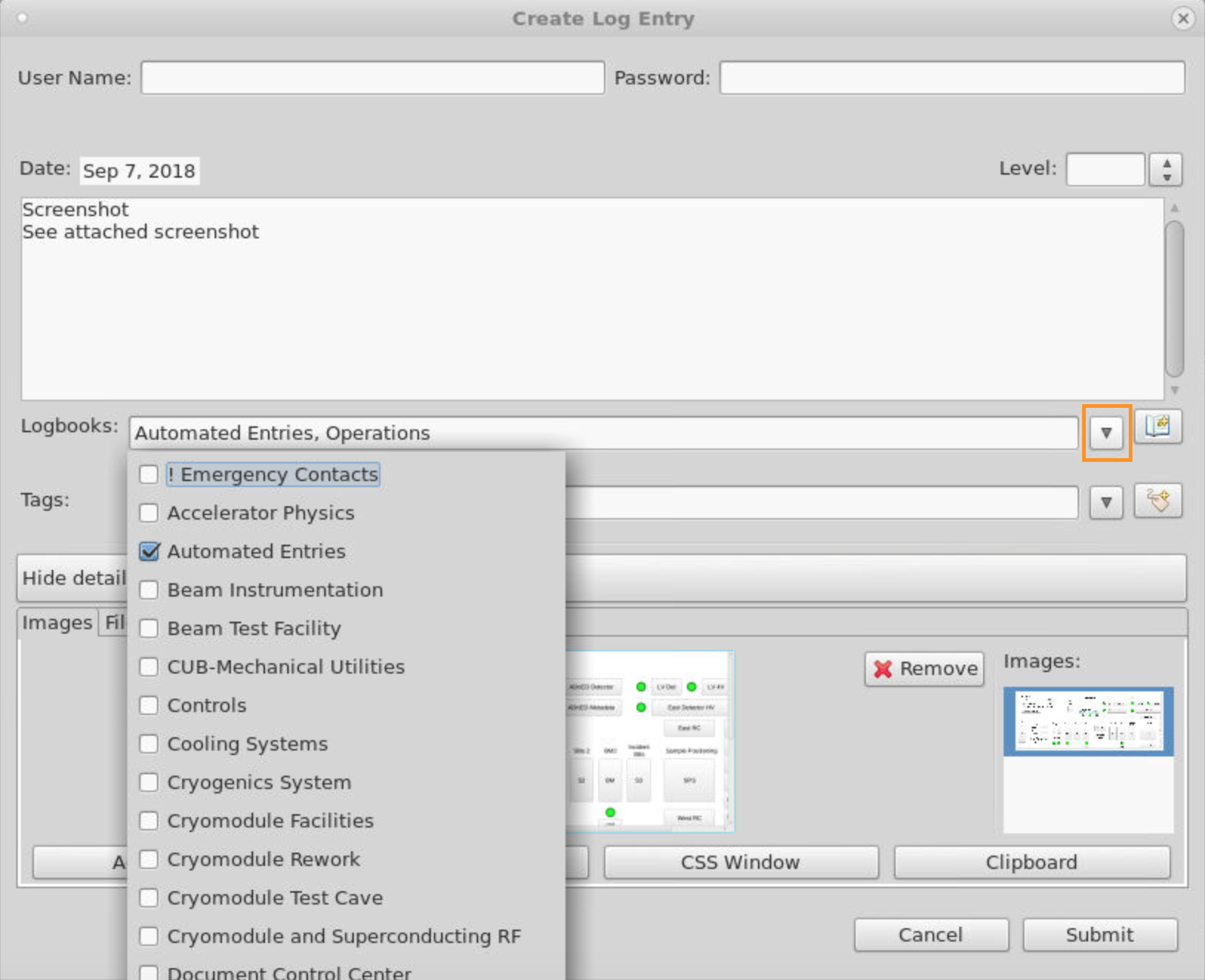Check the Beam Test Facility logbook
This screenshot has width=1205, height=980.
tap(149, 628)
